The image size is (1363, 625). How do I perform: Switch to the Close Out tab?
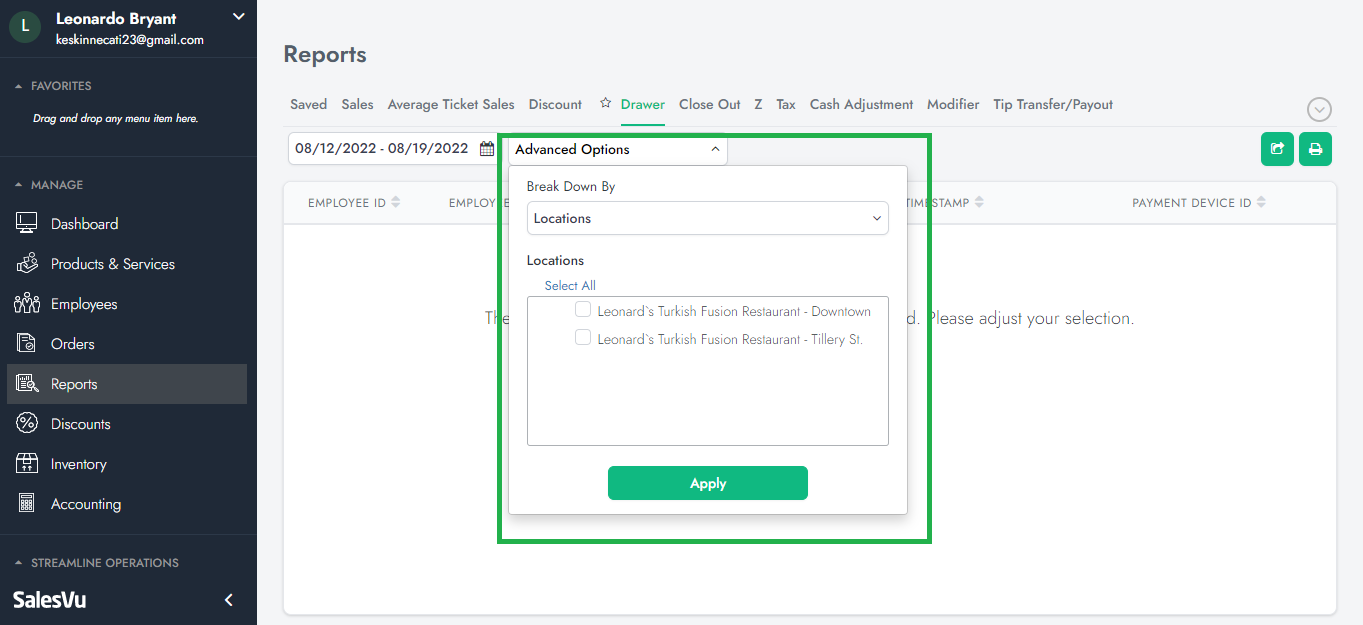709,104
